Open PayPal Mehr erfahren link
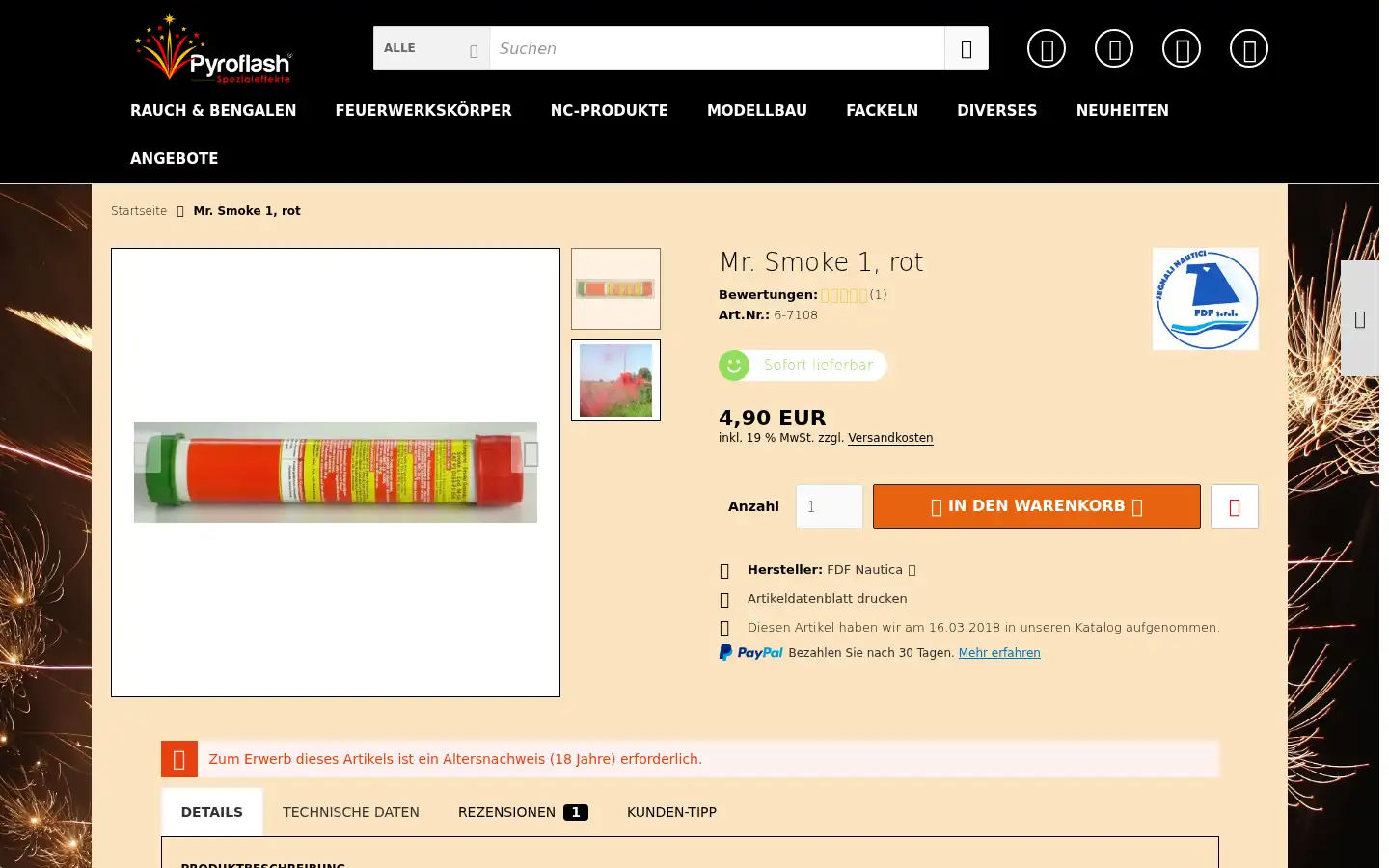This screenshot has width=1389, height=868. click(999, 653)
